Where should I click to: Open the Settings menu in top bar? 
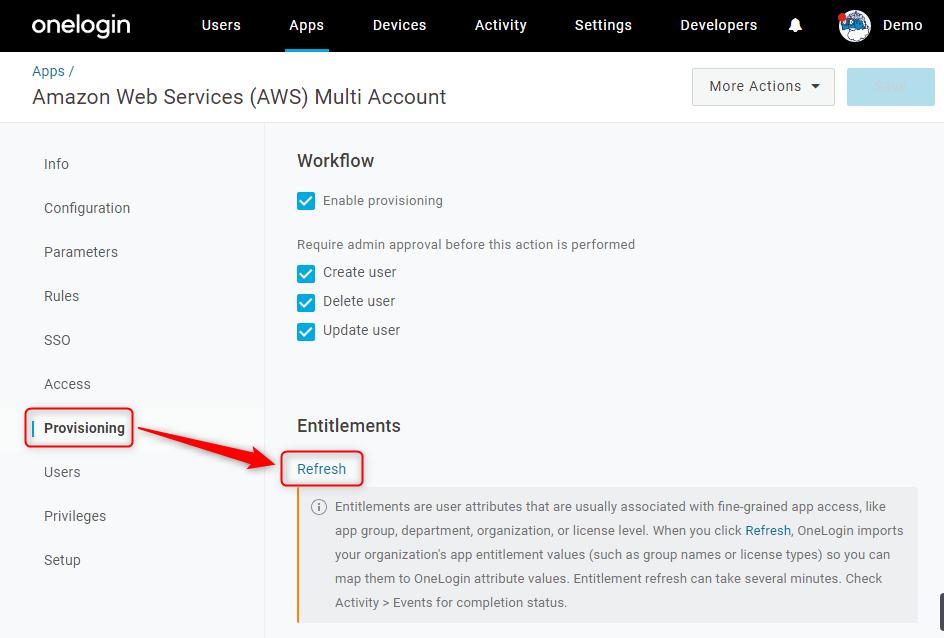(603, 25)
